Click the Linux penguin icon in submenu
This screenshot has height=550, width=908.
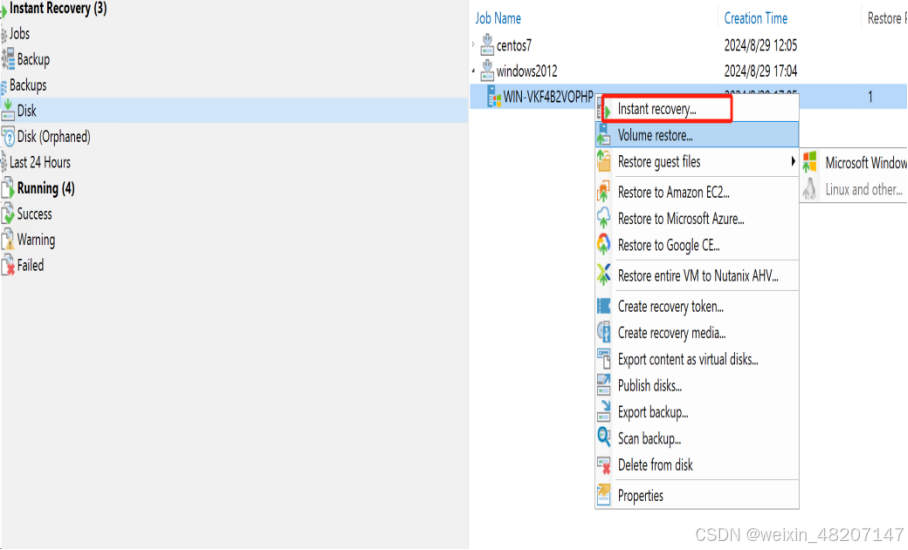(810, 189)
